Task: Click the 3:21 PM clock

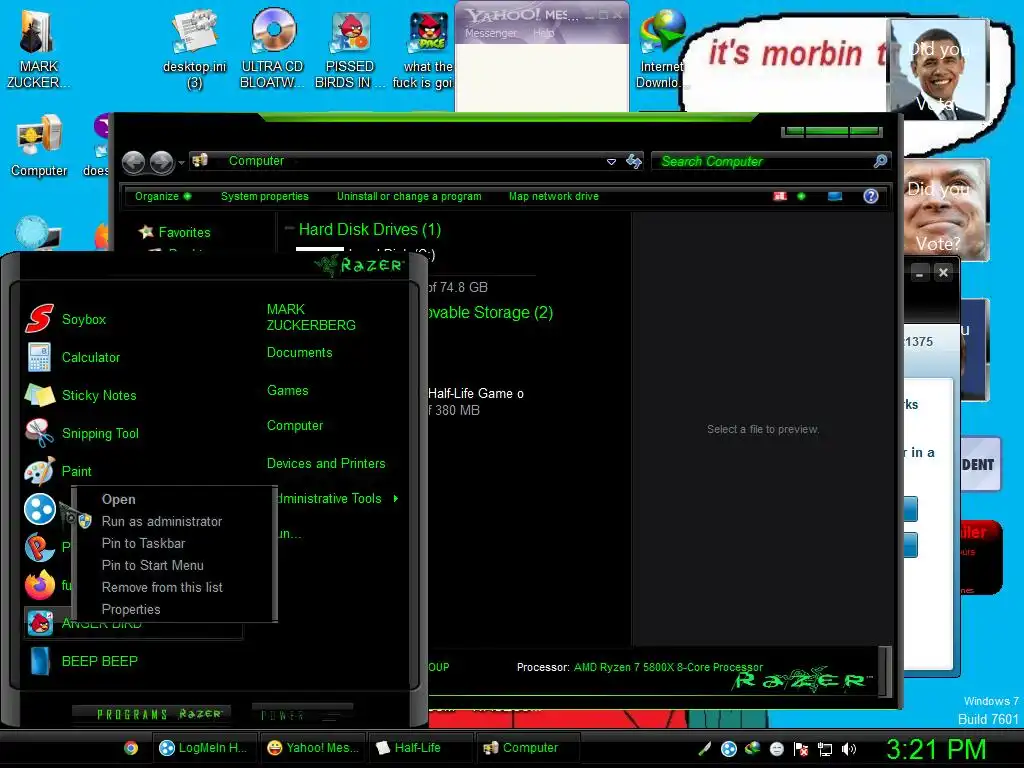Action: 936,749
